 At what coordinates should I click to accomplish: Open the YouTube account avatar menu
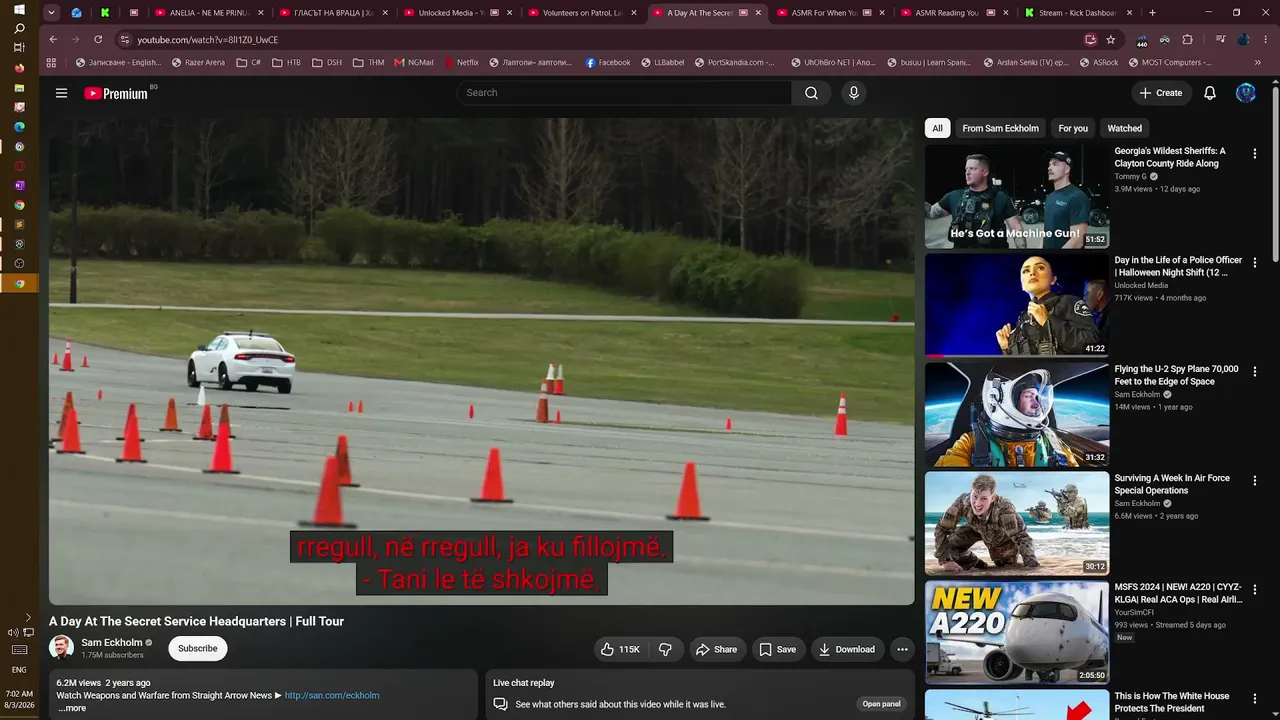[x=1246, y=93]
